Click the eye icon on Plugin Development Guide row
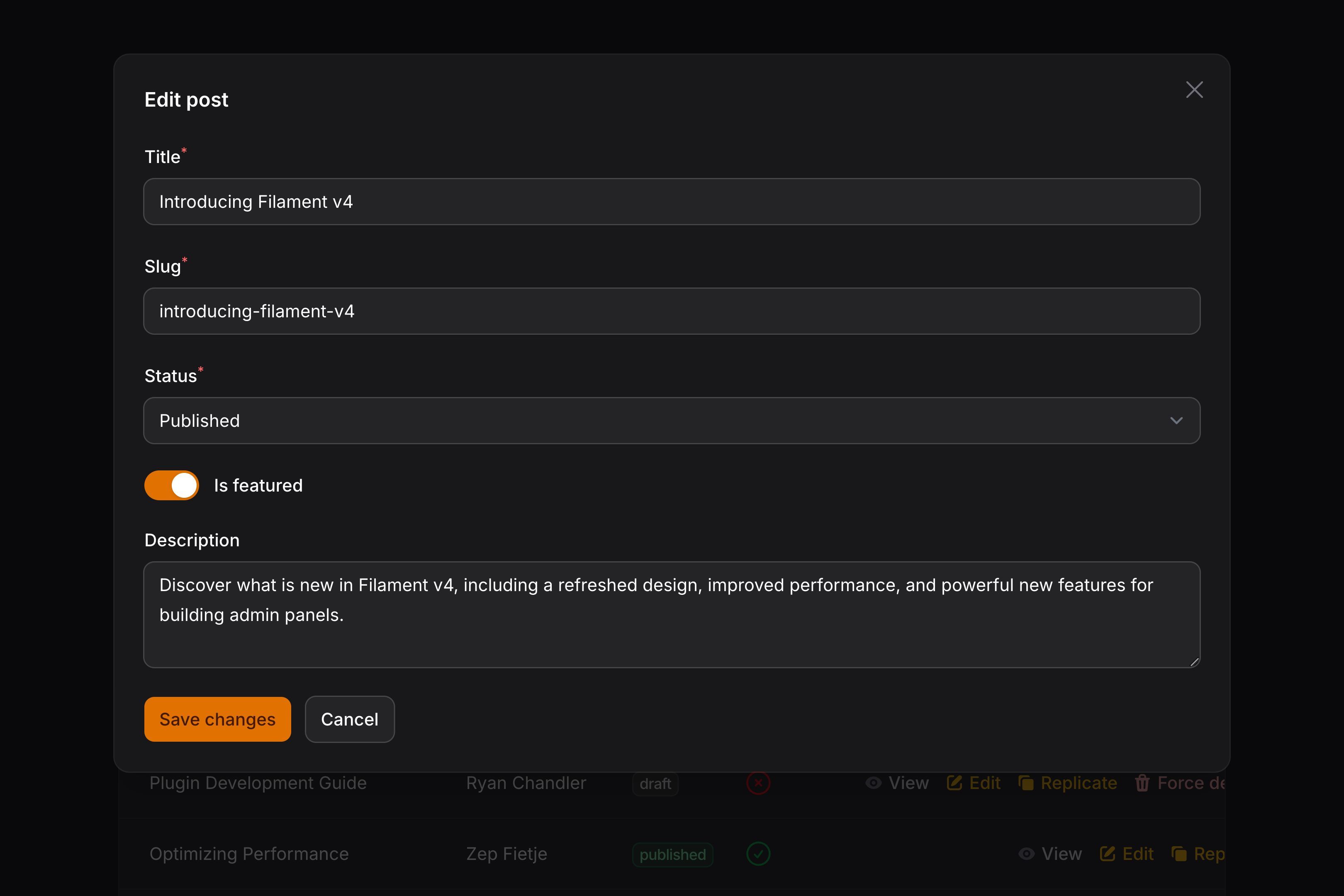The height and width of the screenshot is (896, 1344). coord(873,783)
